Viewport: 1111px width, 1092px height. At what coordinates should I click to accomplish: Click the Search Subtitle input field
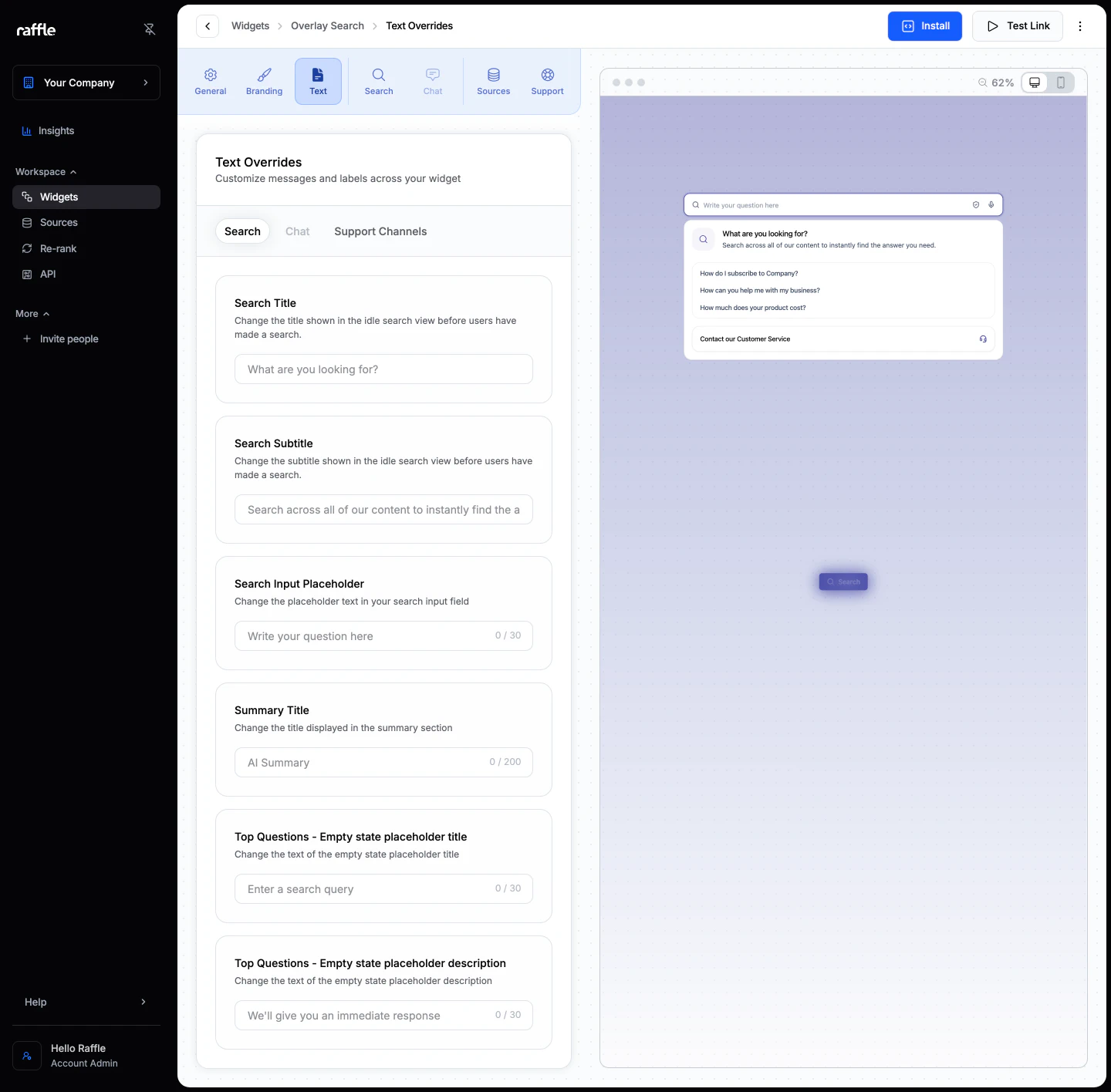tap(383, 510)
